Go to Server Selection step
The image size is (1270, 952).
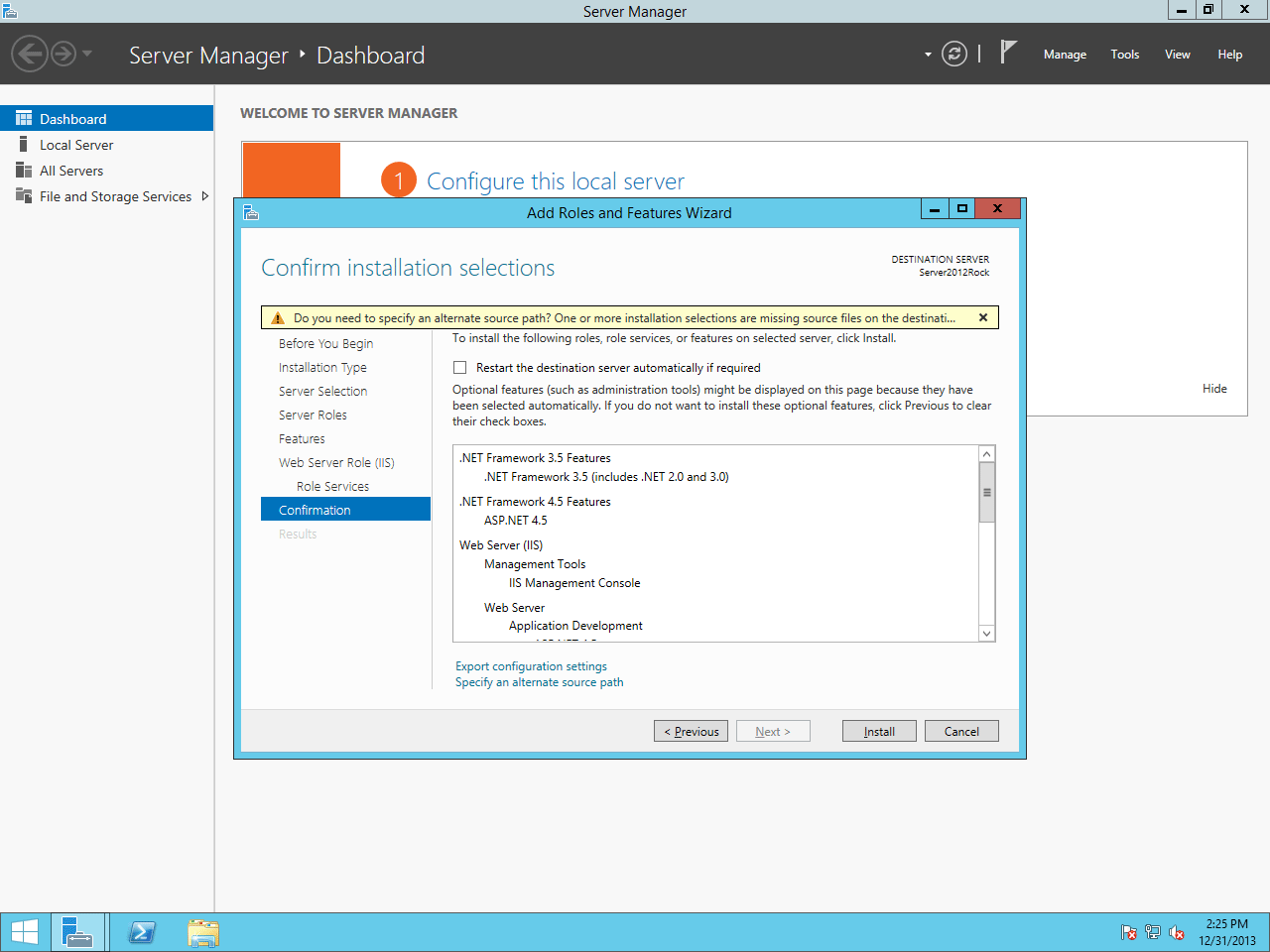point(322,391)
